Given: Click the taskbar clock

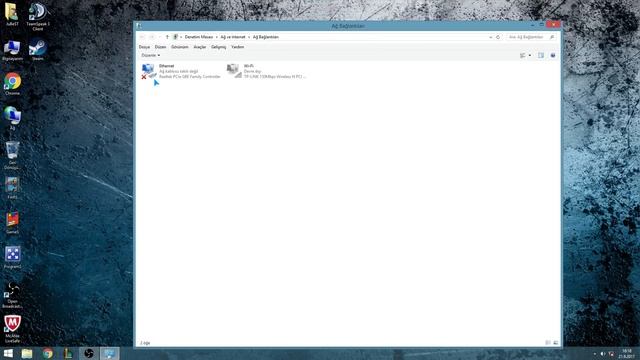Looking at the screenshot, I should point(627,353).
